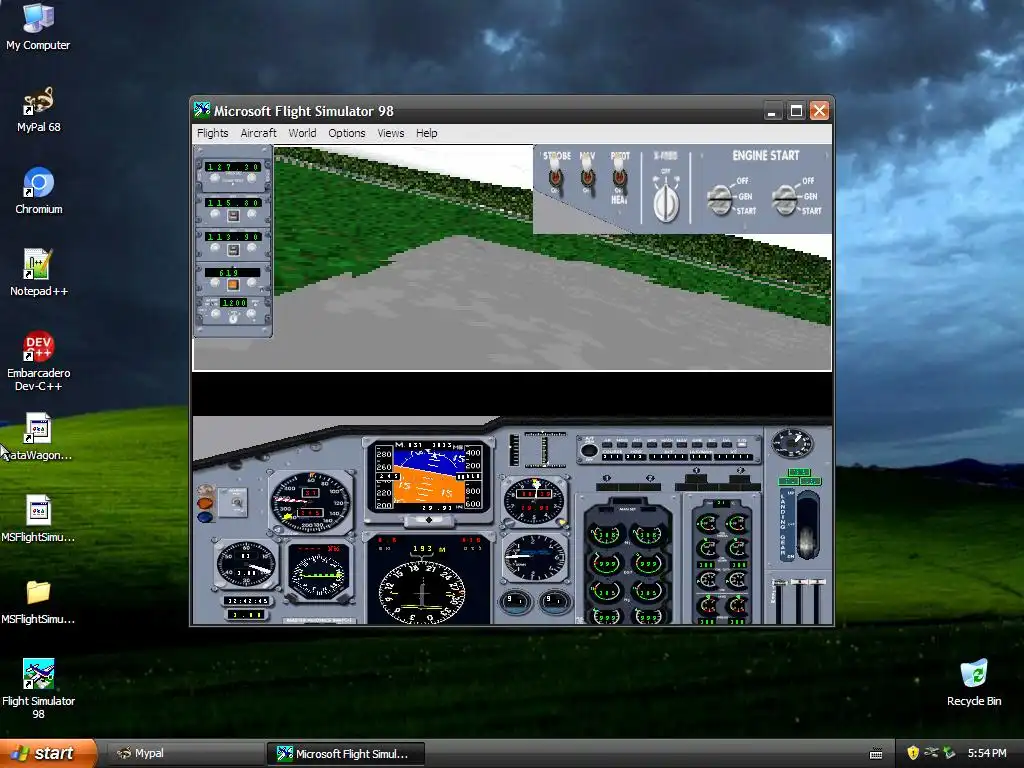The height and width of the screenshot is (768, 1024).
Task: Click the 1200 transponder code display
Action: click(233, 303)
